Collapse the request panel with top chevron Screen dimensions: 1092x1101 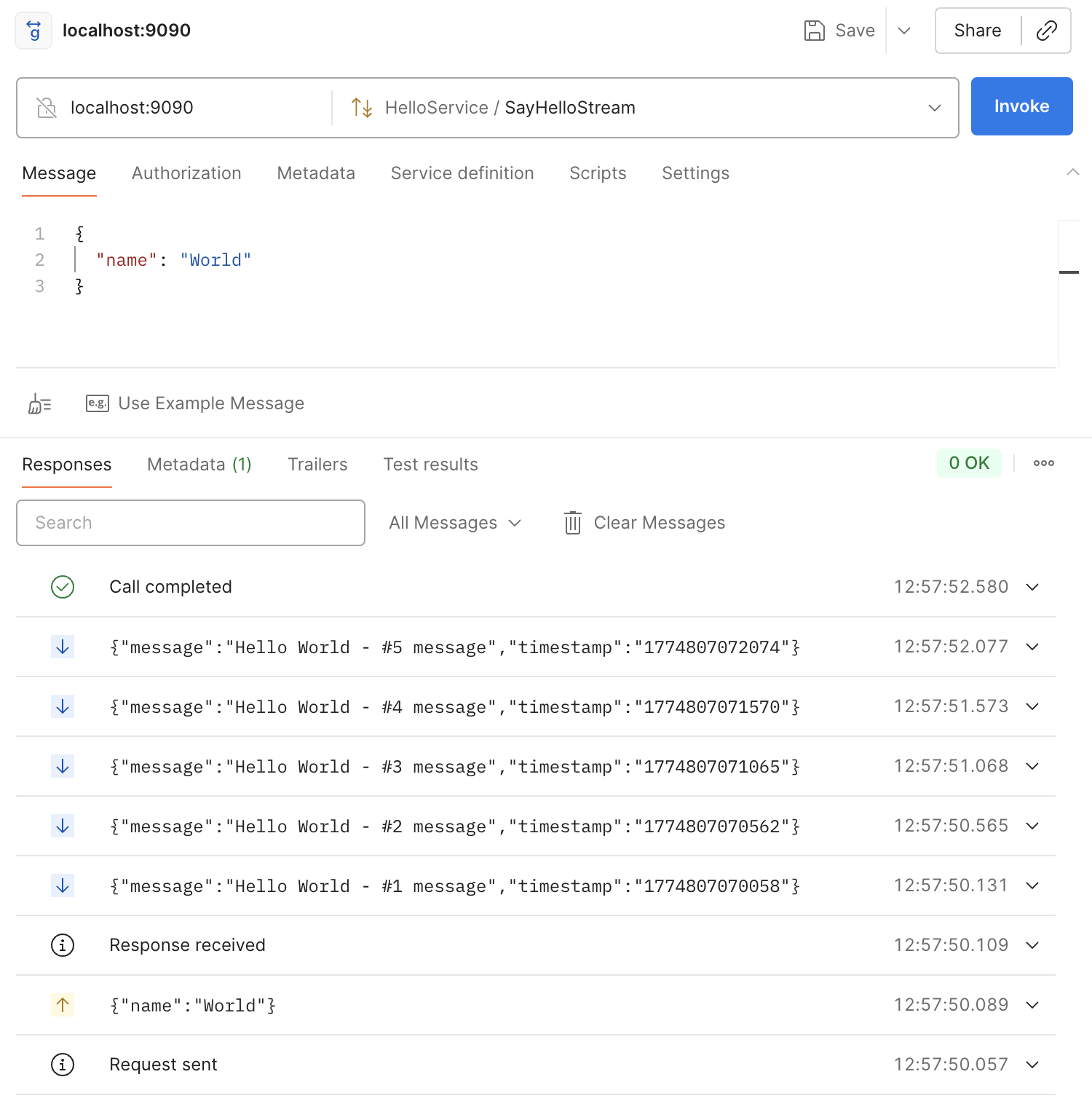pos(1072,173)
